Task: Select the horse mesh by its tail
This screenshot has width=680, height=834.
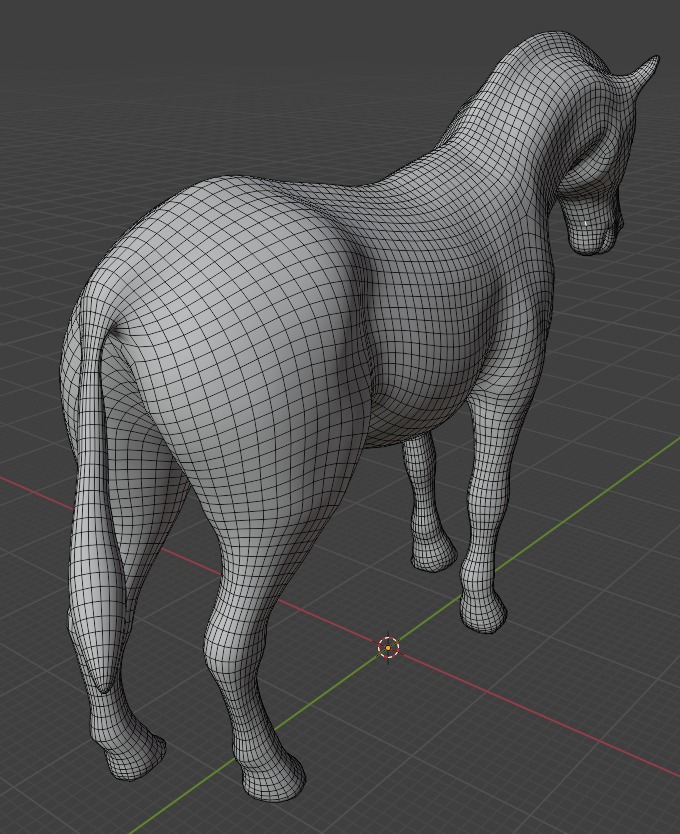Action: [96, 505]
